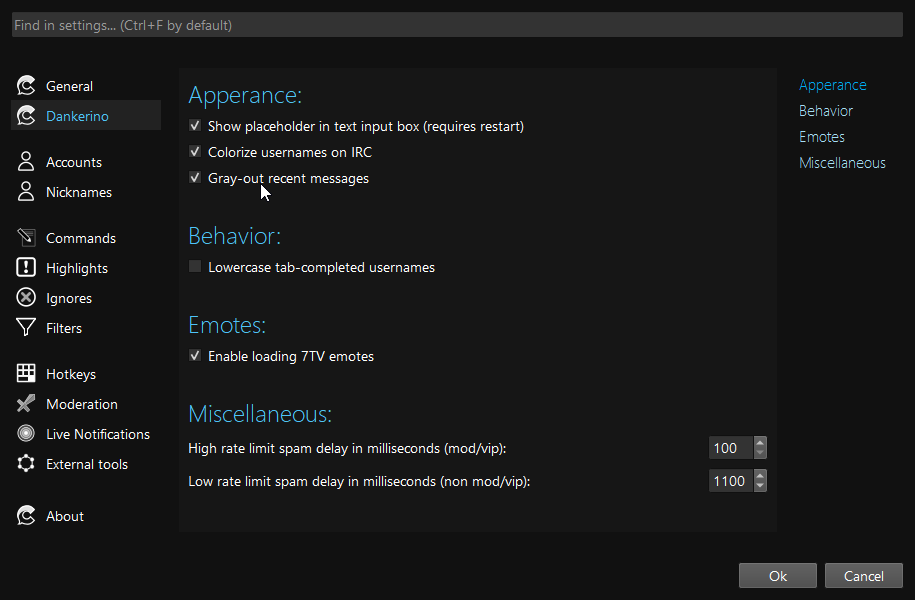Open the General settings page
The image size is (915, 600).
(x=69, y=86)
